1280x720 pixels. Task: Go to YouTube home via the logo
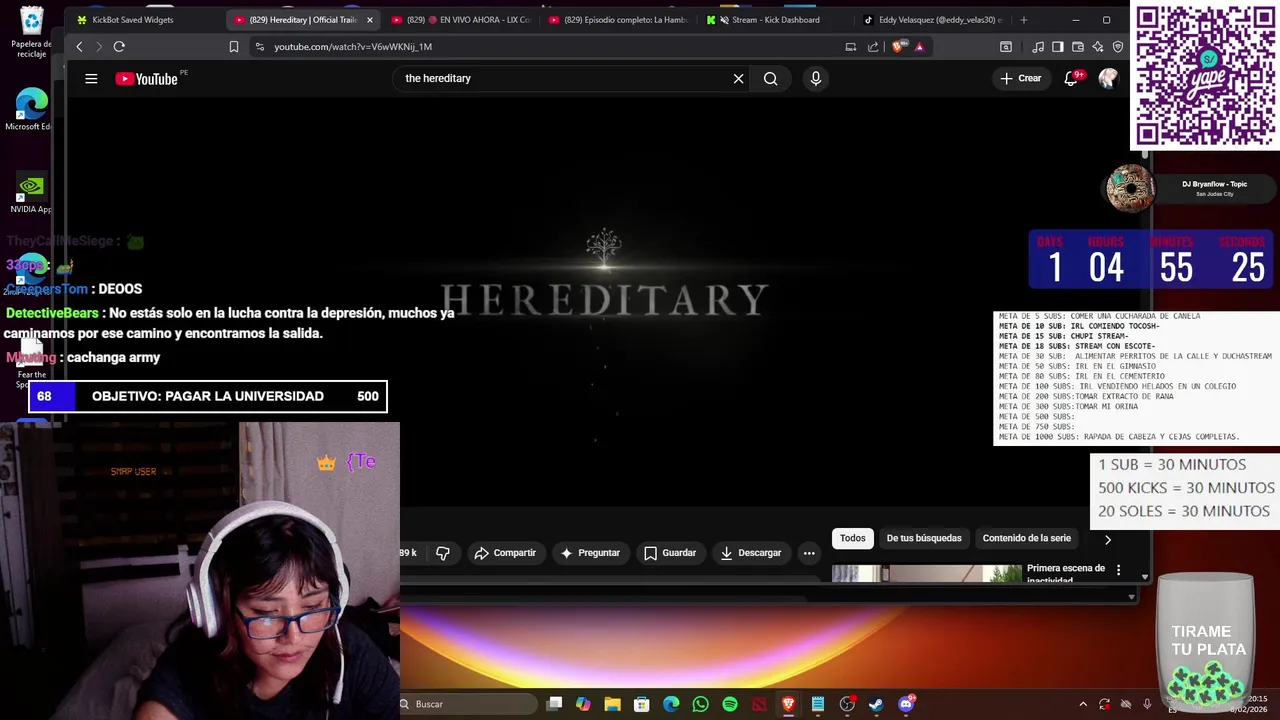coord(146,78)
